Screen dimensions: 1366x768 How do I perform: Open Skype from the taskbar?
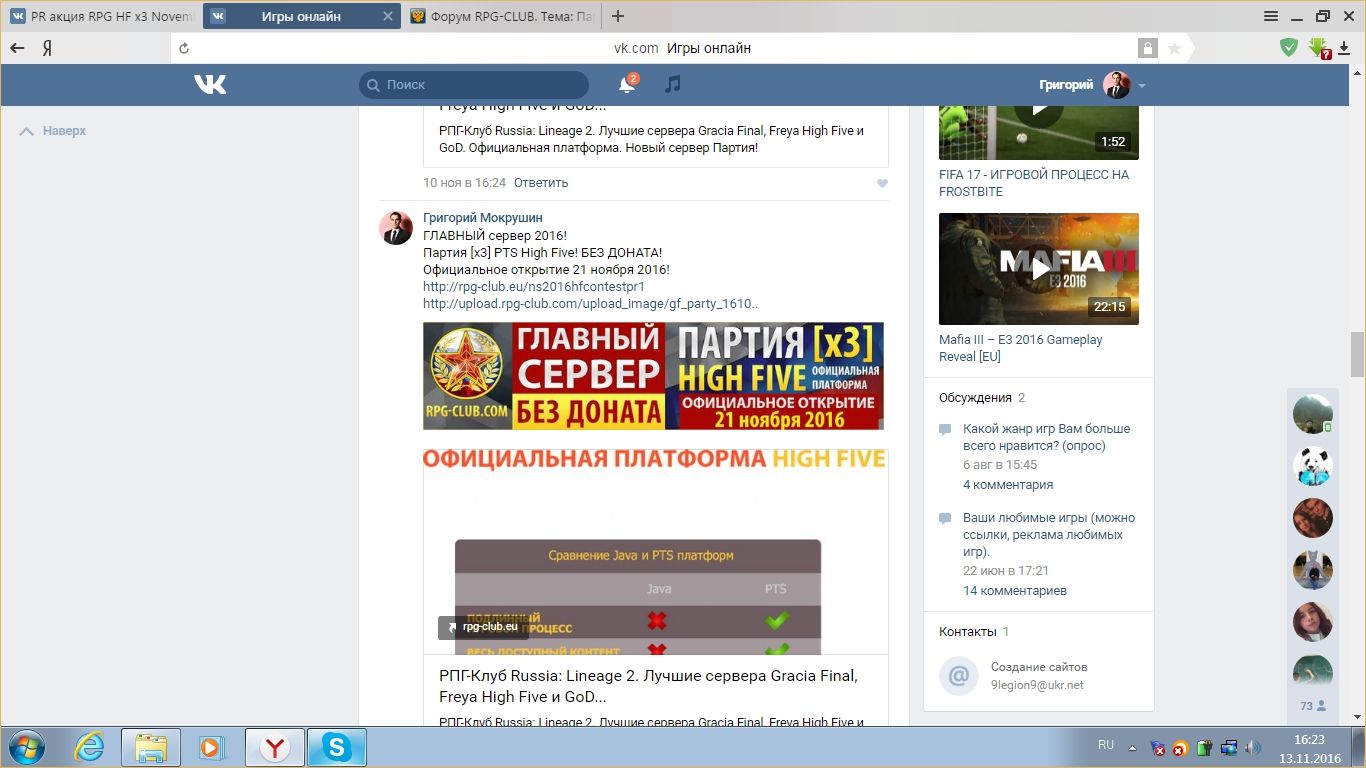pos(337,747)
